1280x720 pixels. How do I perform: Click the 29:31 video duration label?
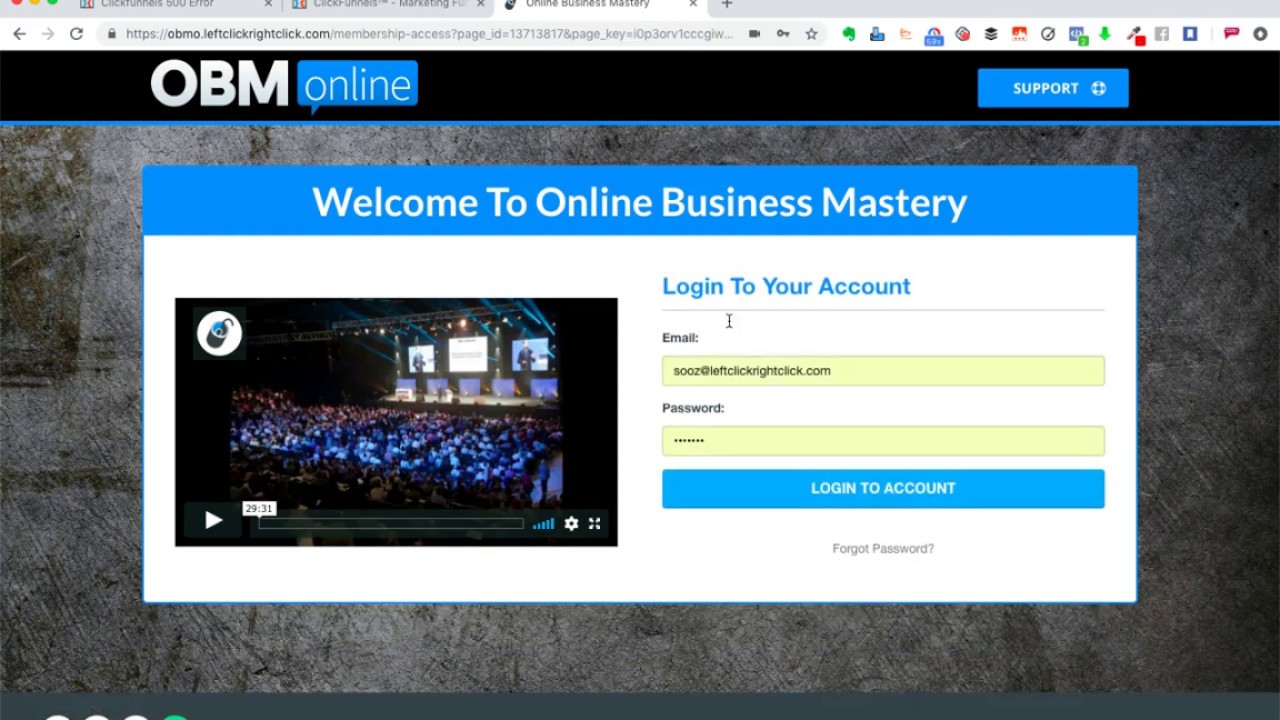click(x=258, y=509)
